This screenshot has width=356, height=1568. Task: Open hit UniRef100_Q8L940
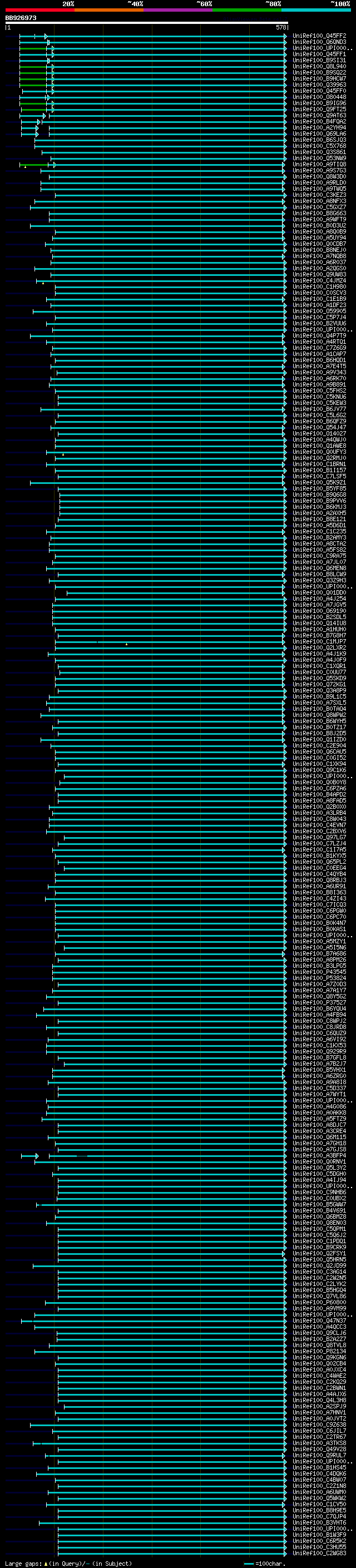click(319, 66)
